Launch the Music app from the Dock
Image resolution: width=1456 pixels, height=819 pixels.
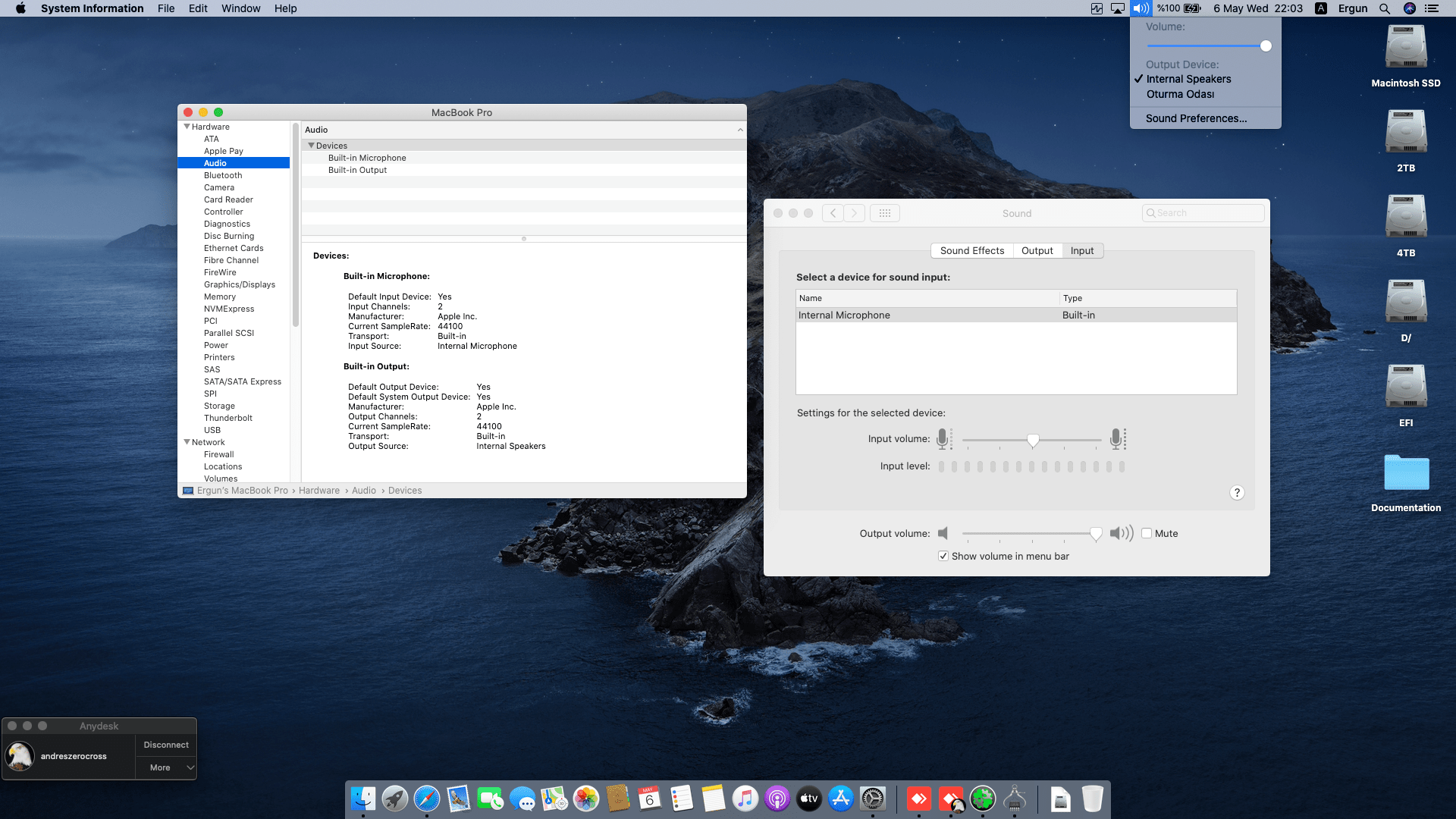point(745,799)
